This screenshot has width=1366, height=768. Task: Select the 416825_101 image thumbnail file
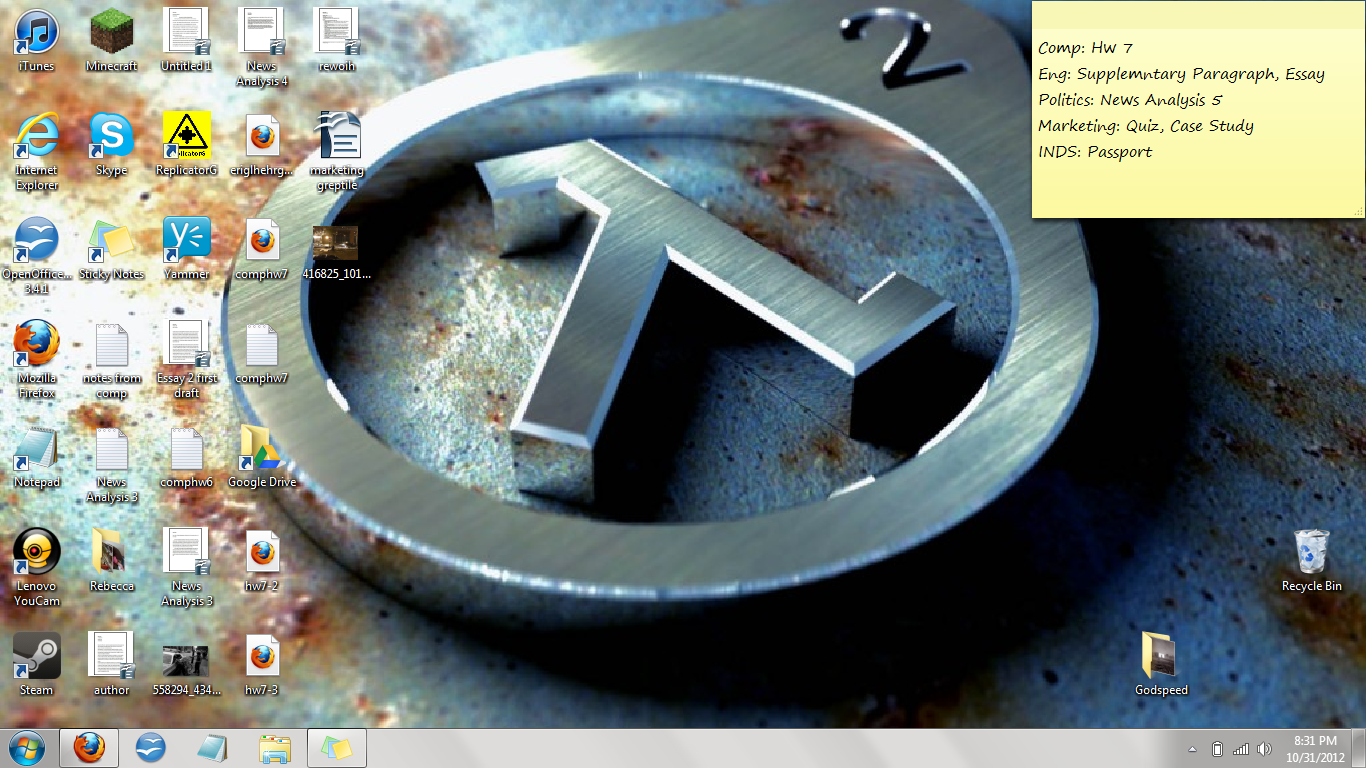(x=336, y=243)
